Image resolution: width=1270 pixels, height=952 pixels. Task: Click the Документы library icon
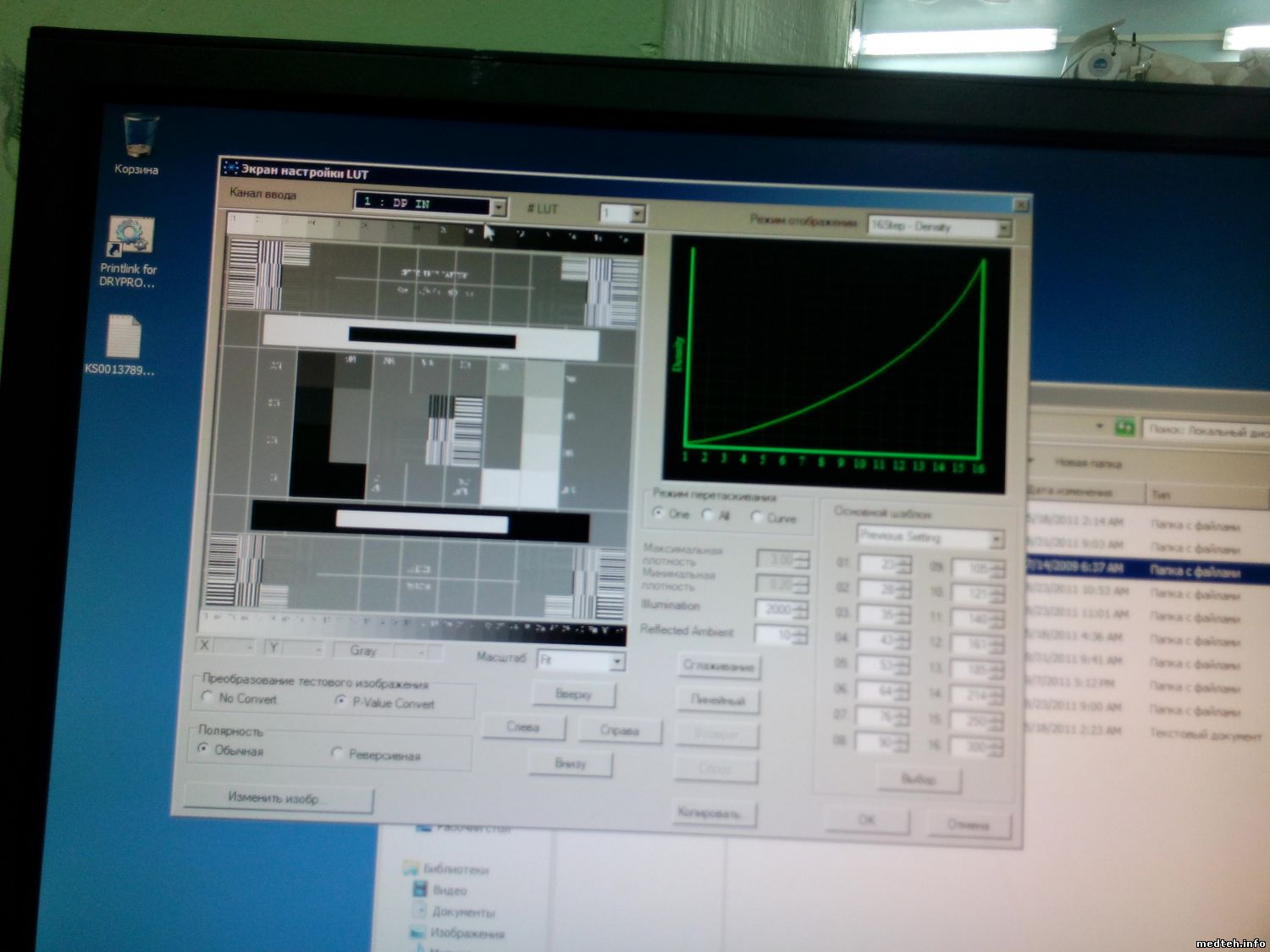point(418,911)
